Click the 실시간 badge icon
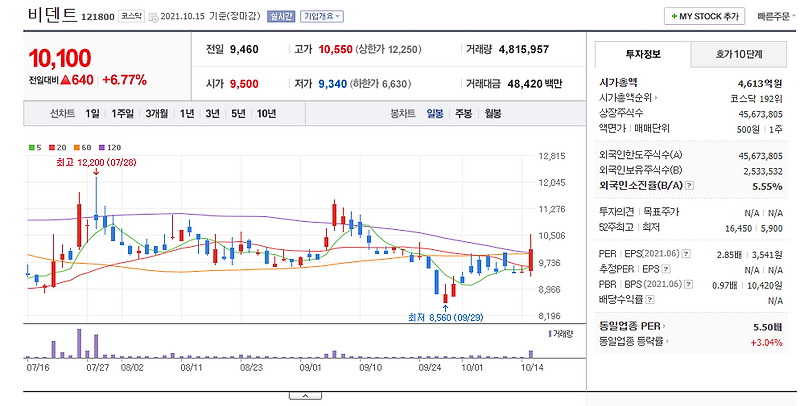Screen dimensions: 800x406 [x=281, y=16]
